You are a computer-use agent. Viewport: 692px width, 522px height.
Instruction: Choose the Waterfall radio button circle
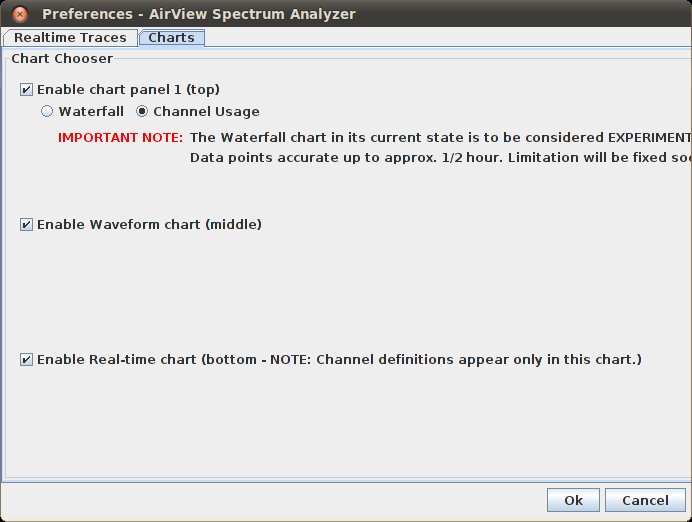click(47, 112)
